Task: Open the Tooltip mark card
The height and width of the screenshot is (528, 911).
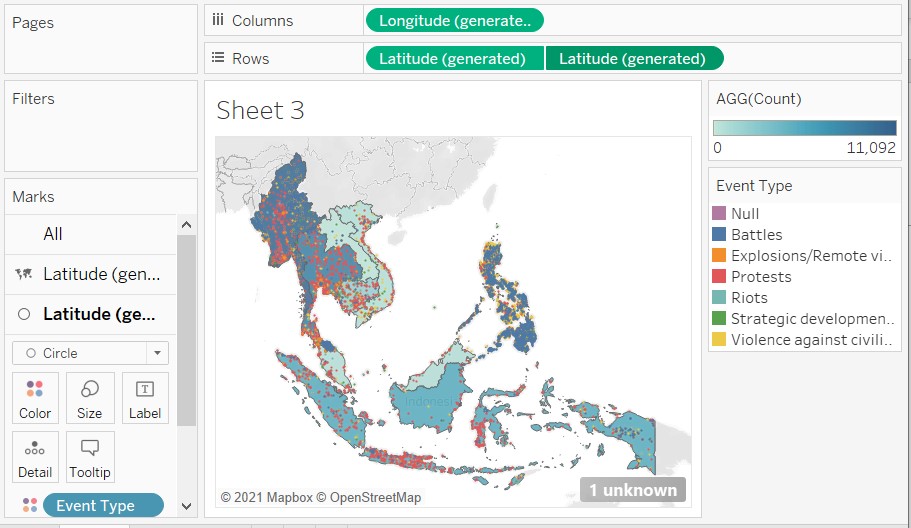Action: click(90, 457)
